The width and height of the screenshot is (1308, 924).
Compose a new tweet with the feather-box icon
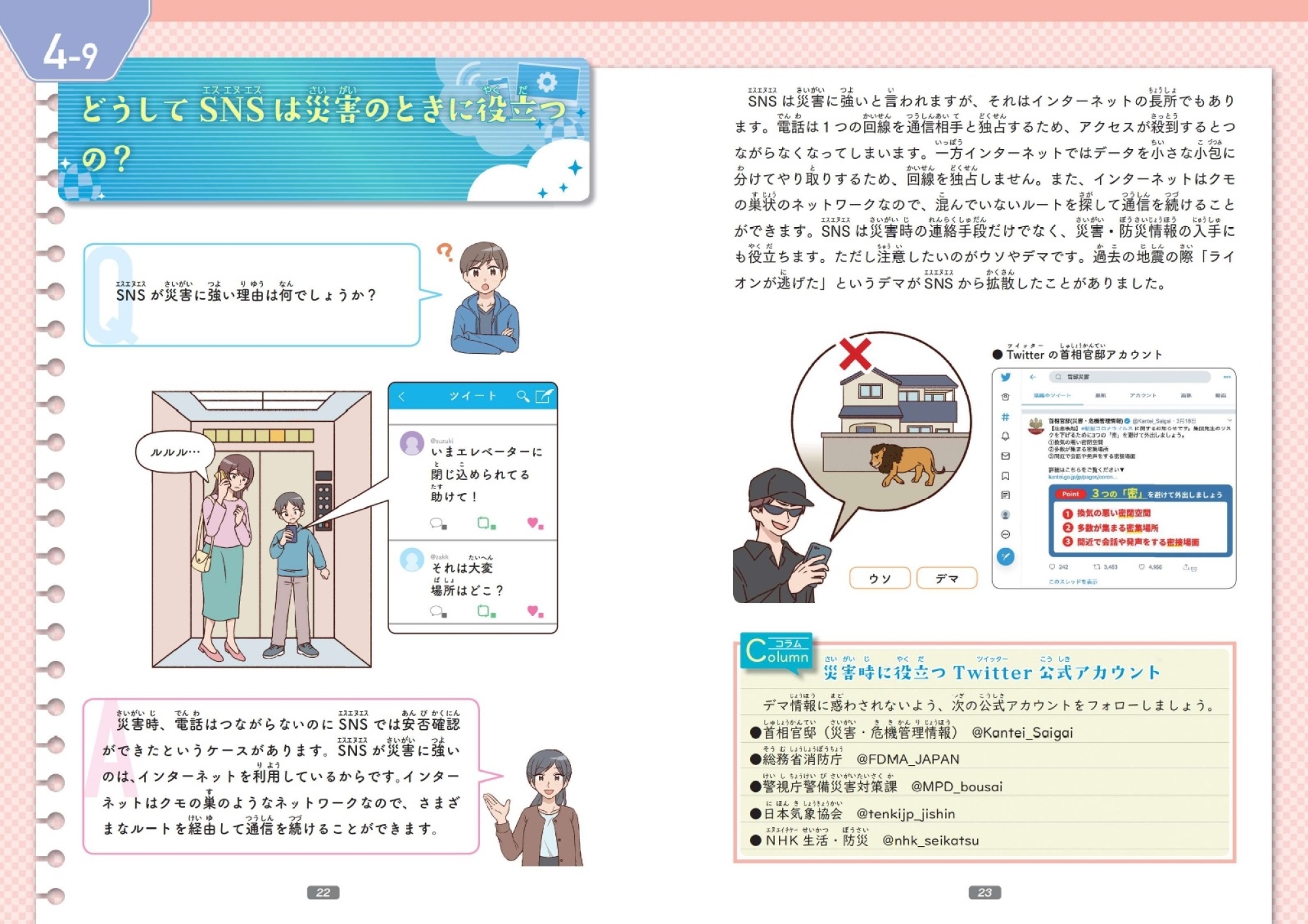pos(544,396)
